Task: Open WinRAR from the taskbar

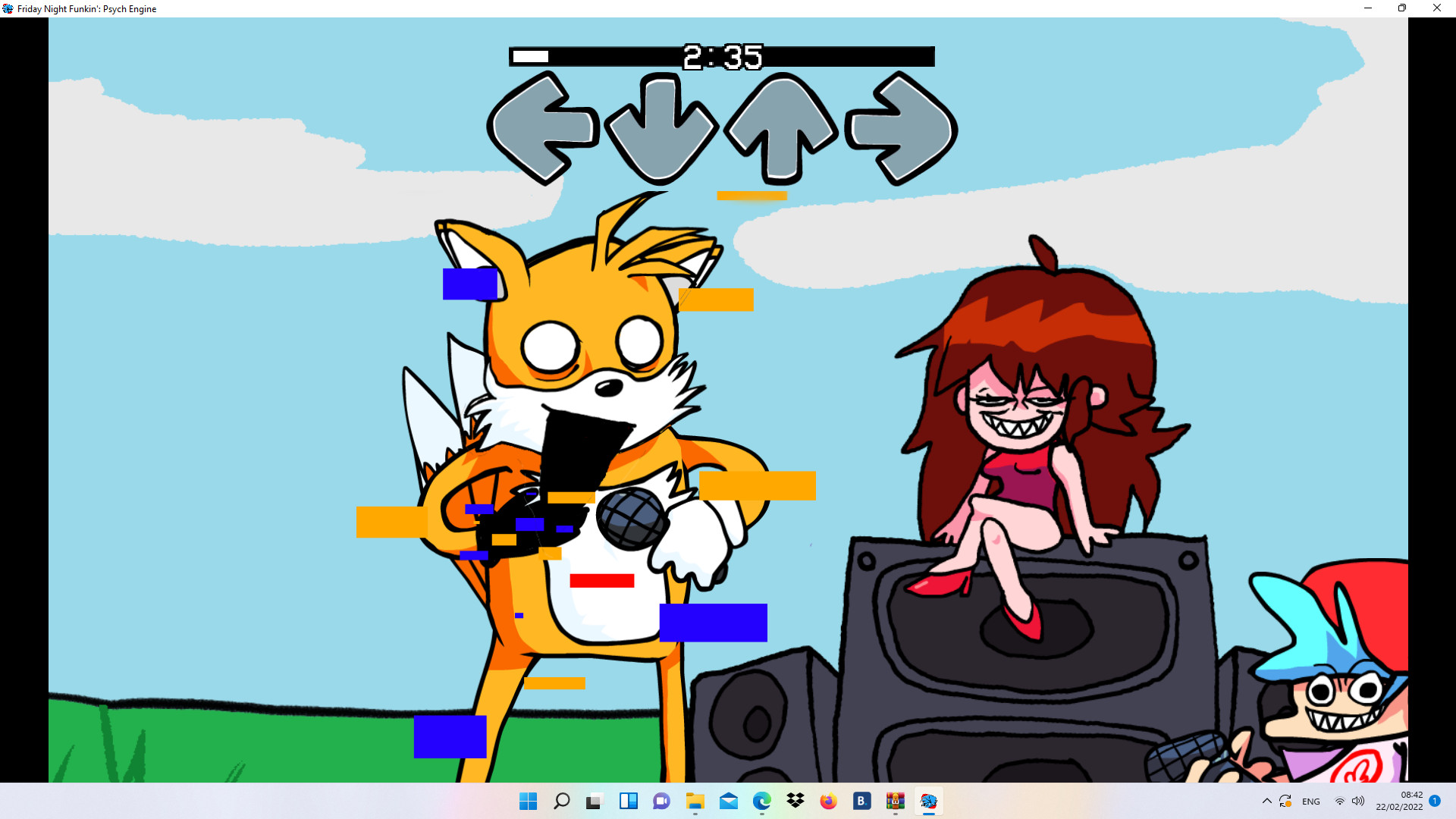Action: pyautogui.click(x=895, y=801)
